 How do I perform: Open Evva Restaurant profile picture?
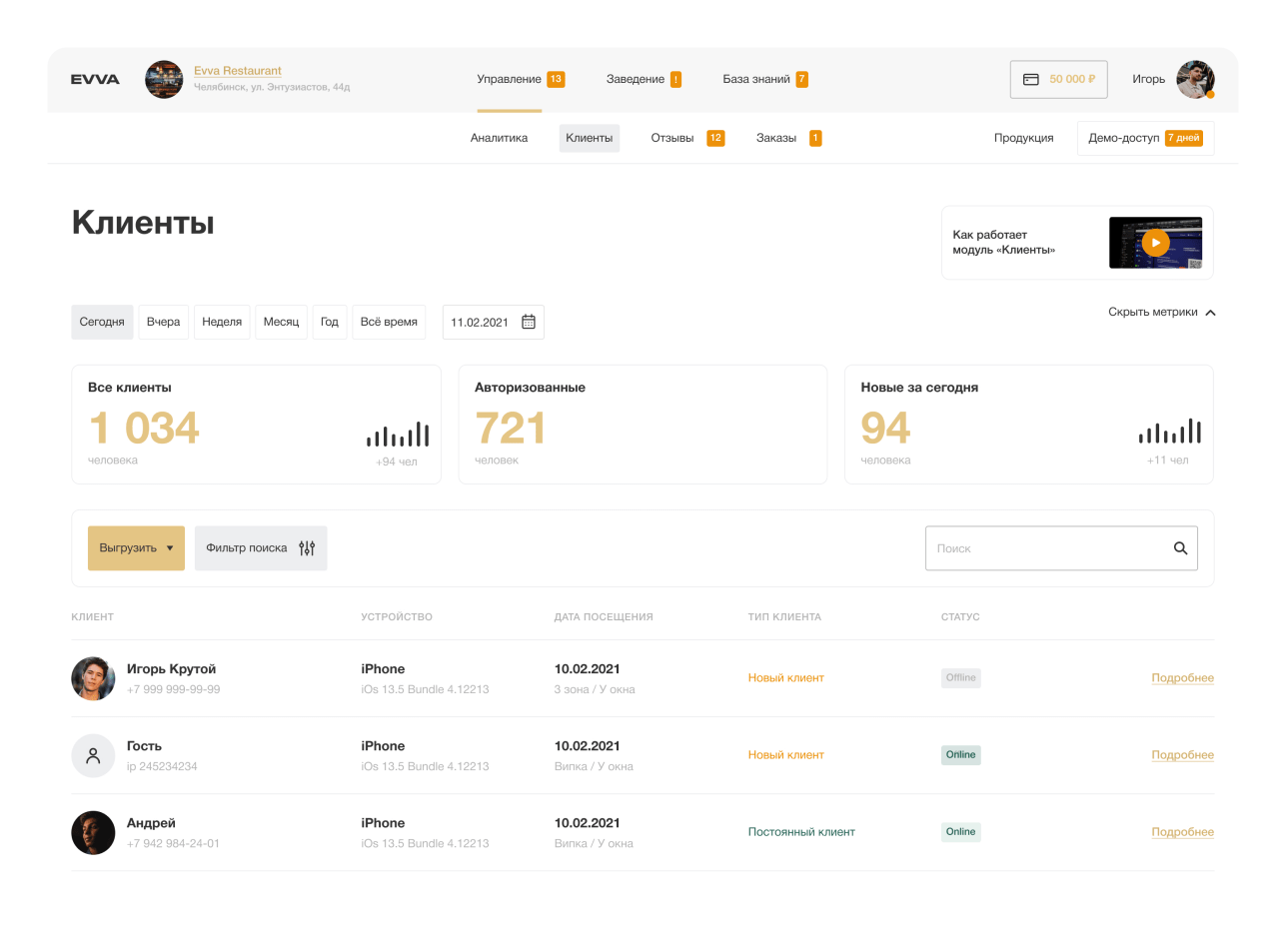[x=164, y=80]
